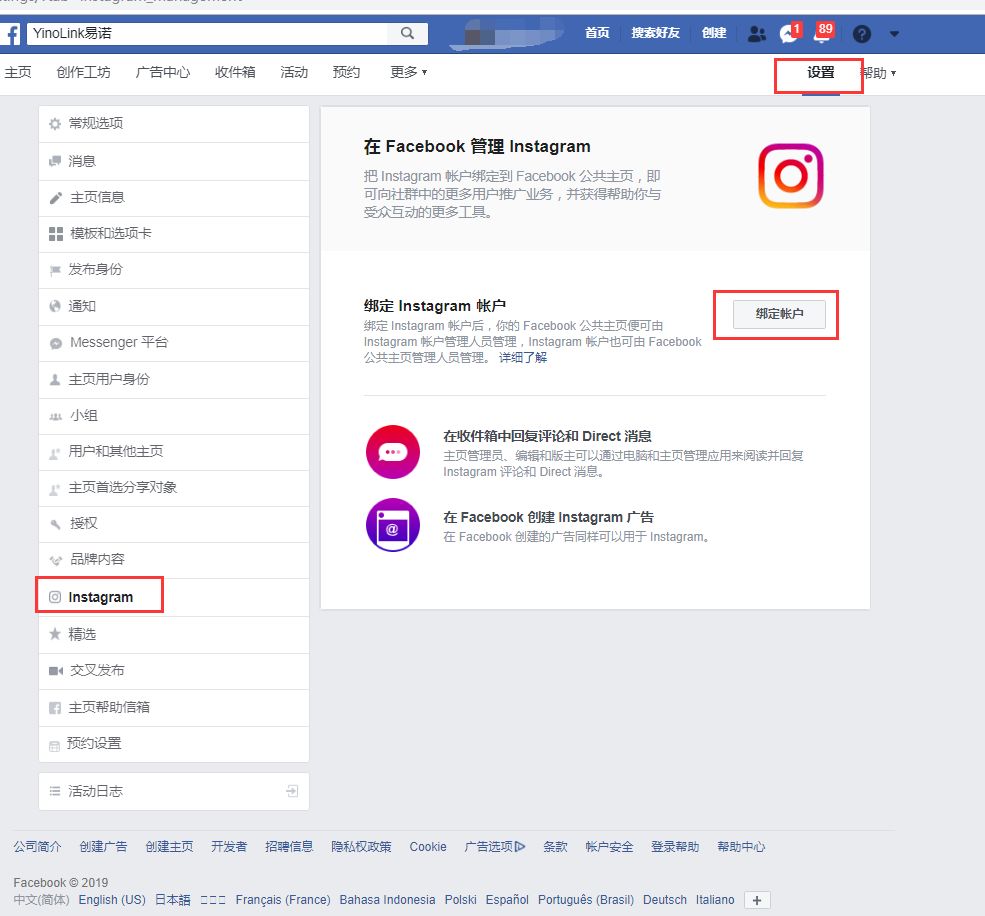Open notifications bell showing 89

(823, 33)
